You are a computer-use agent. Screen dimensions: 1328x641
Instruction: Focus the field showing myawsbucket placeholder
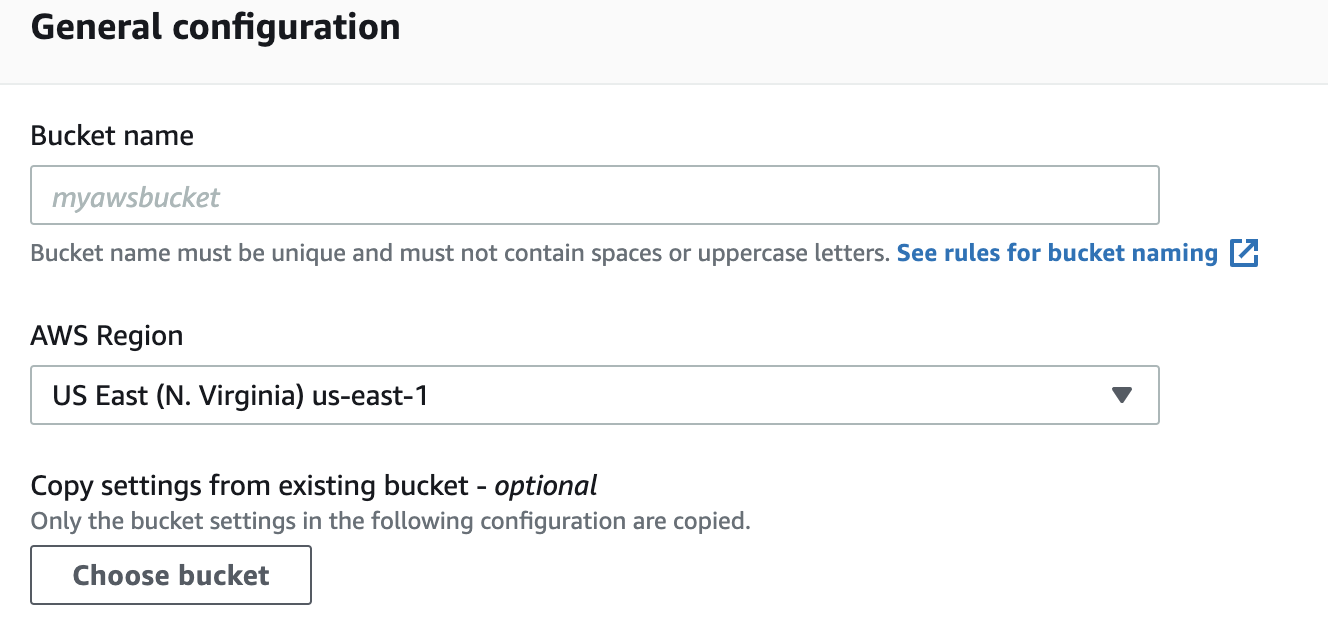pos(595,195)
